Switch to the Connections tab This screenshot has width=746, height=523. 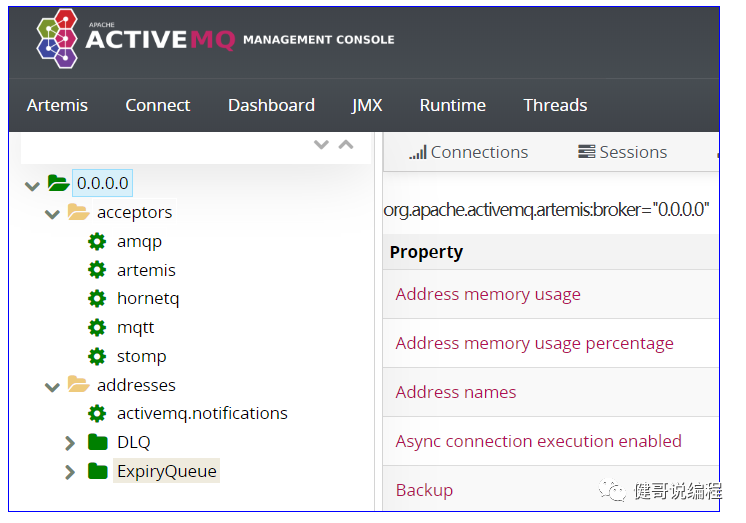coord(468,152)
